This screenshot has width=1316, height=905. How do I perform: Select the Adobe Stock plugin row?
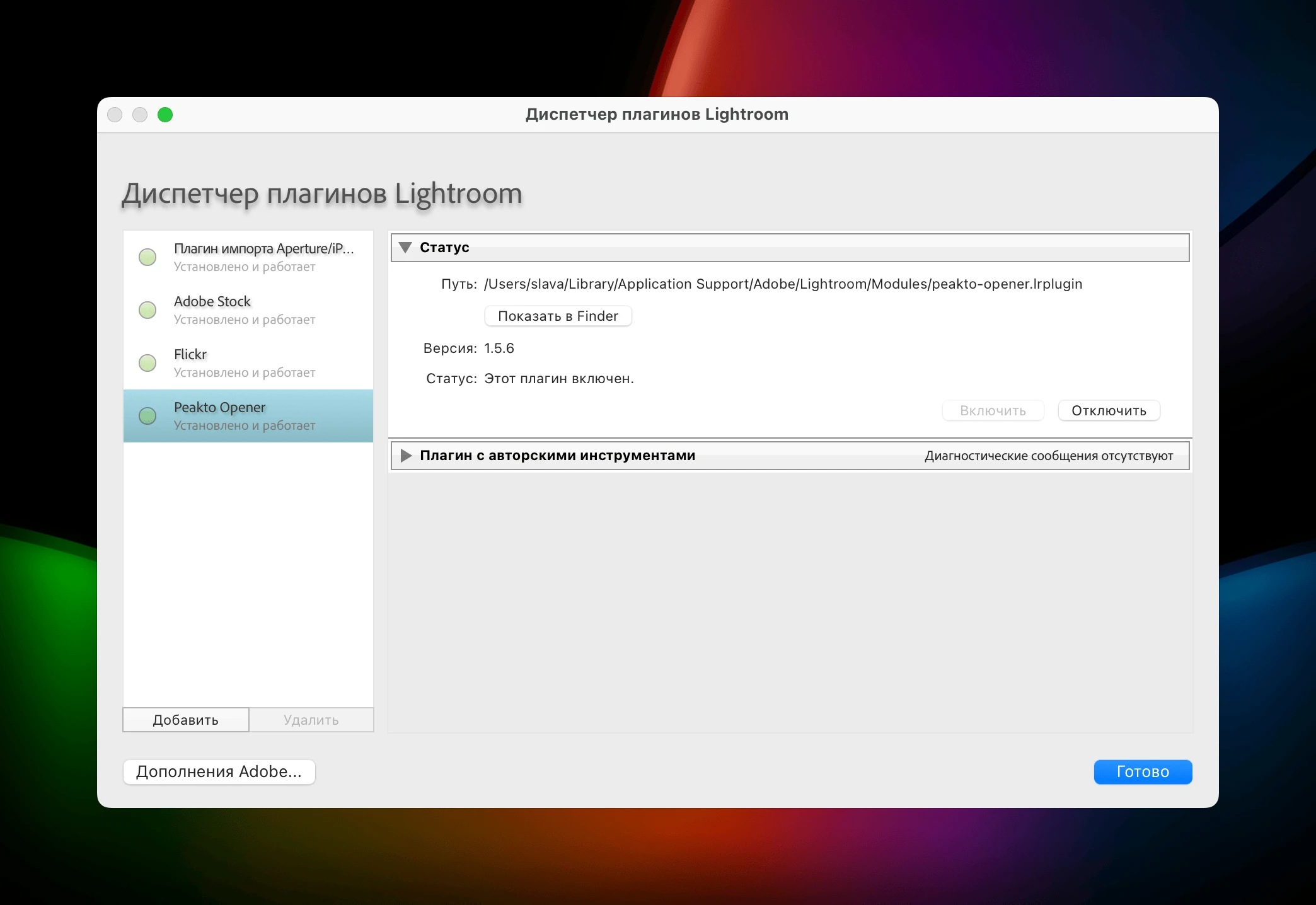248,310
